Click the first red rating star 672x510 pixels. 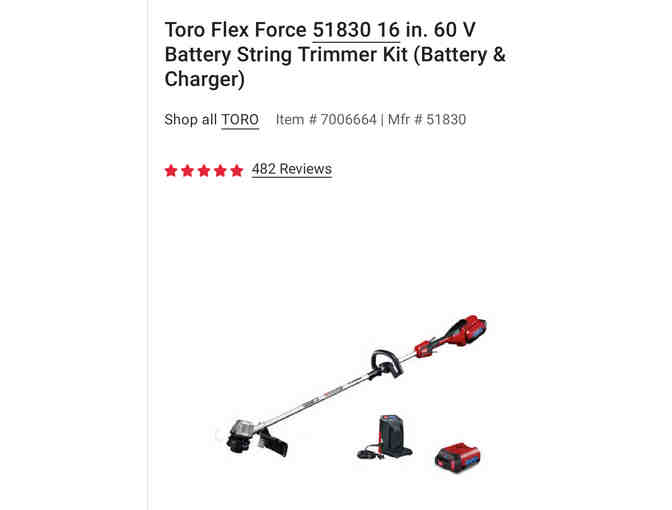[171, 171]
